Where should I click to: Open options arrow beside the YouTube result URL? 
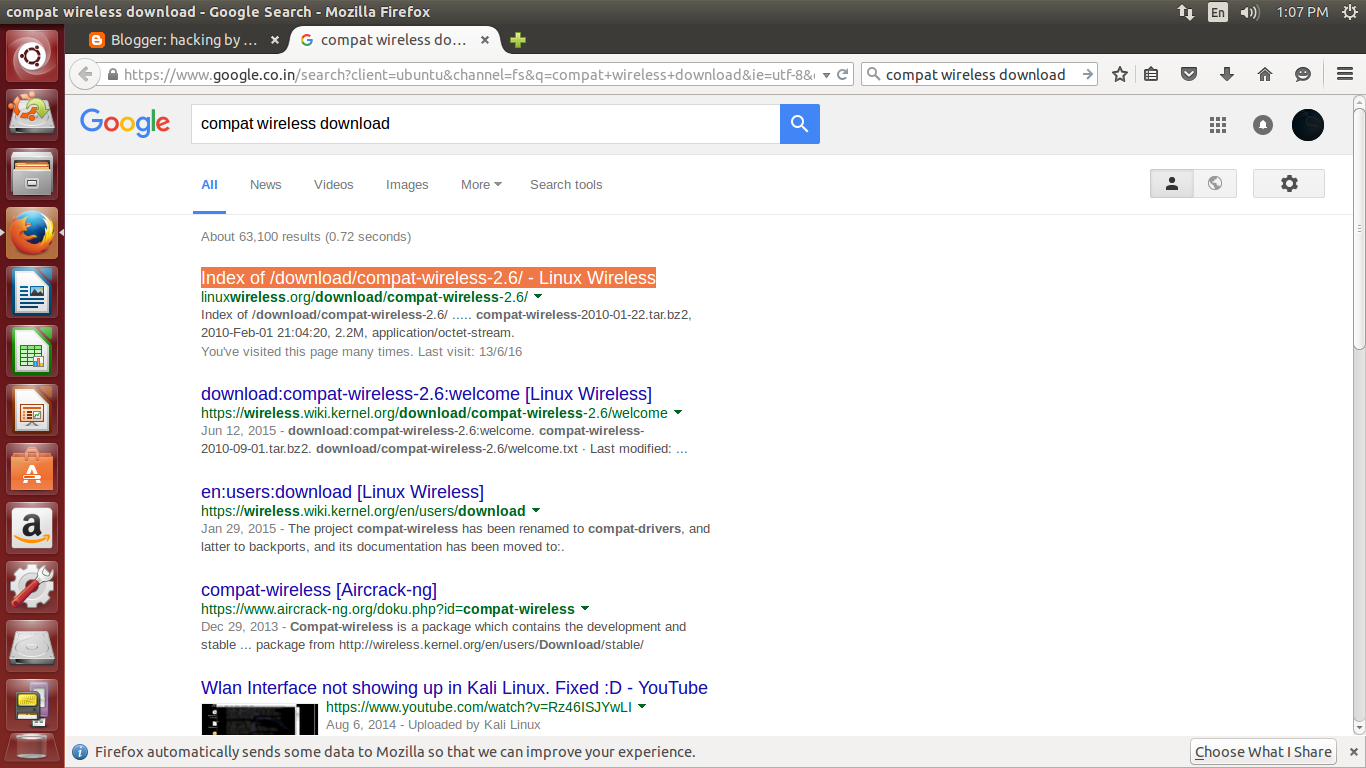pyautogui.click(x=642, y=707)
